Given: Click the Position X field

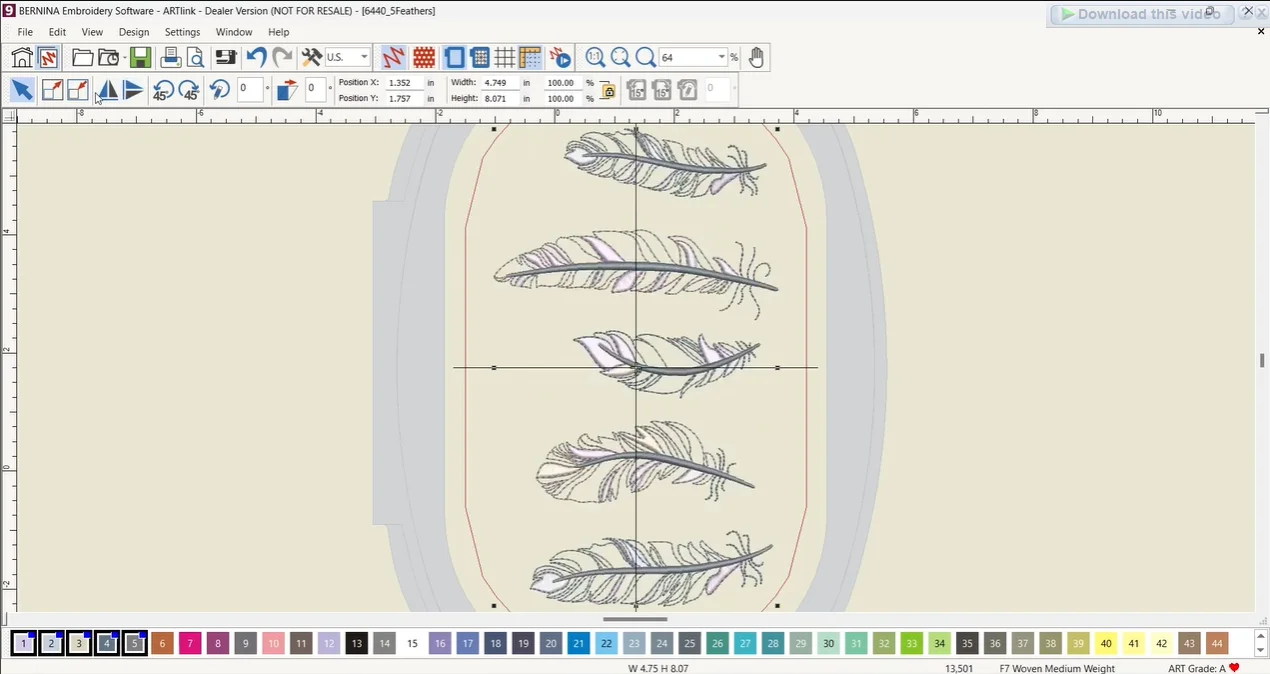Looking at the screenshot, I should (x=404, y=83).
